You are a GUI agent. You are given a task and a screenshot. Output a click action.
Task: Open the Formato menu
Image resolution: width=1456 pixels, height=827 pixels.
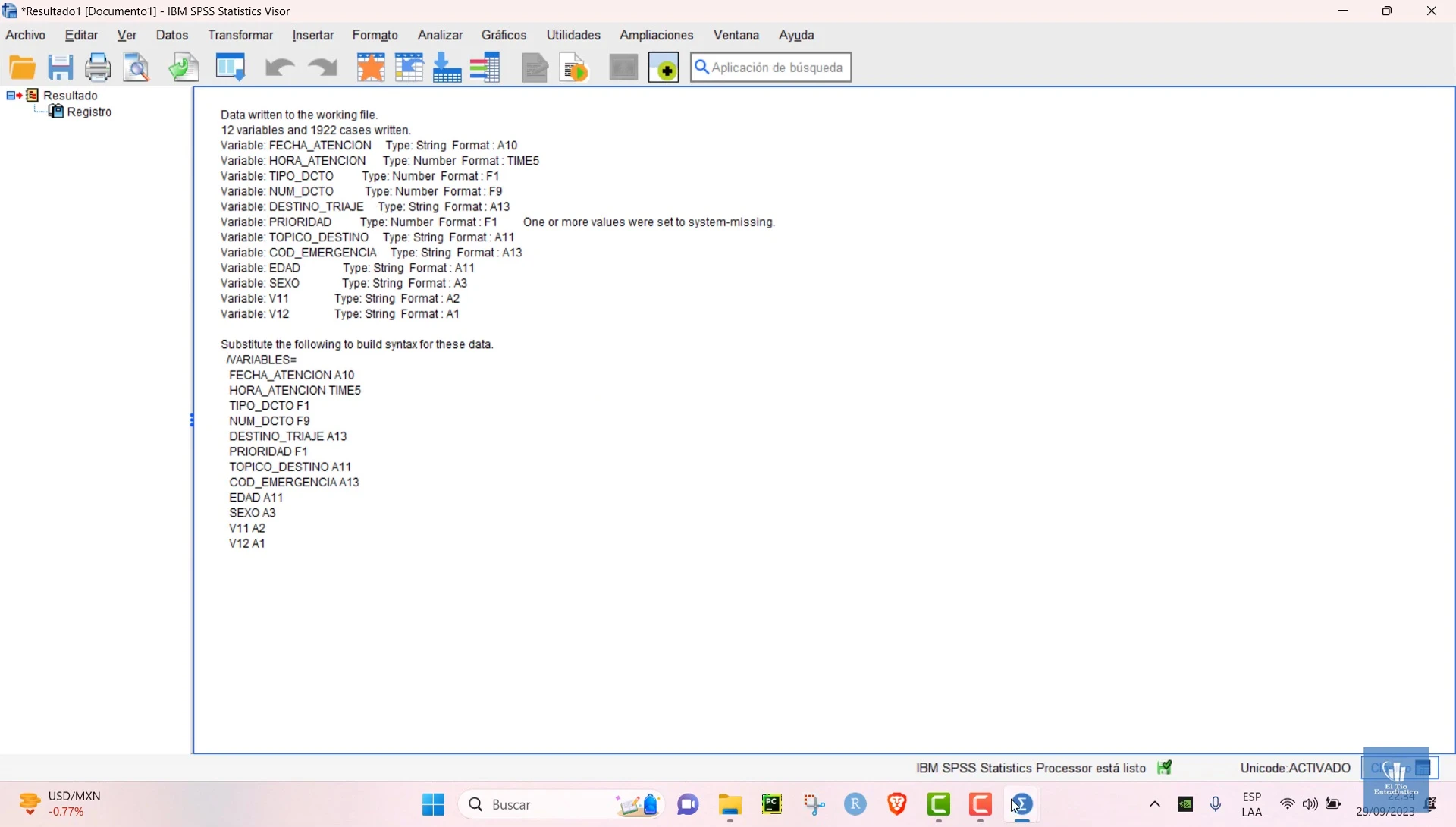tap(375, 36)
